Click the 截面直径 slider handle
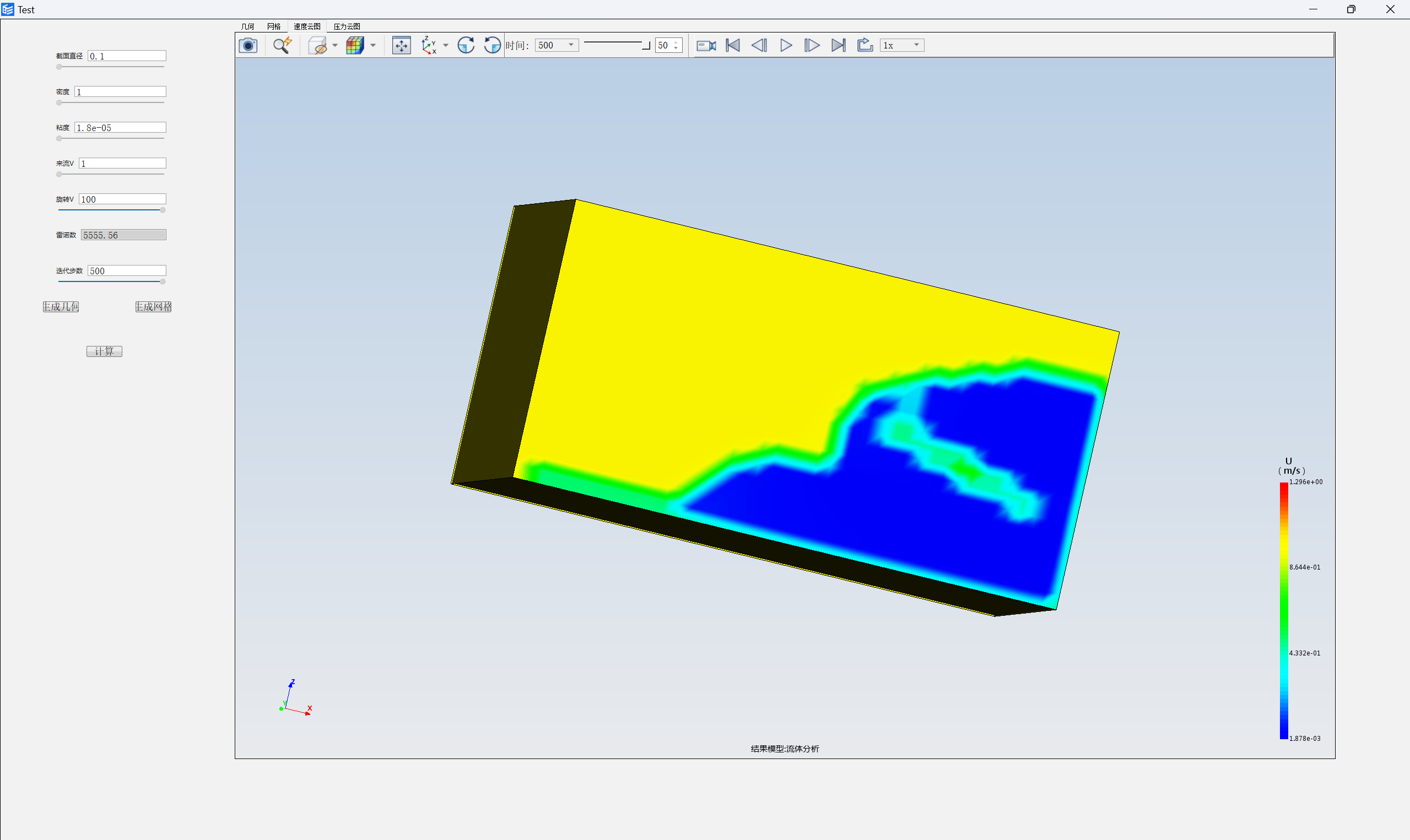 pyautogui.click(x=59, y=67)
